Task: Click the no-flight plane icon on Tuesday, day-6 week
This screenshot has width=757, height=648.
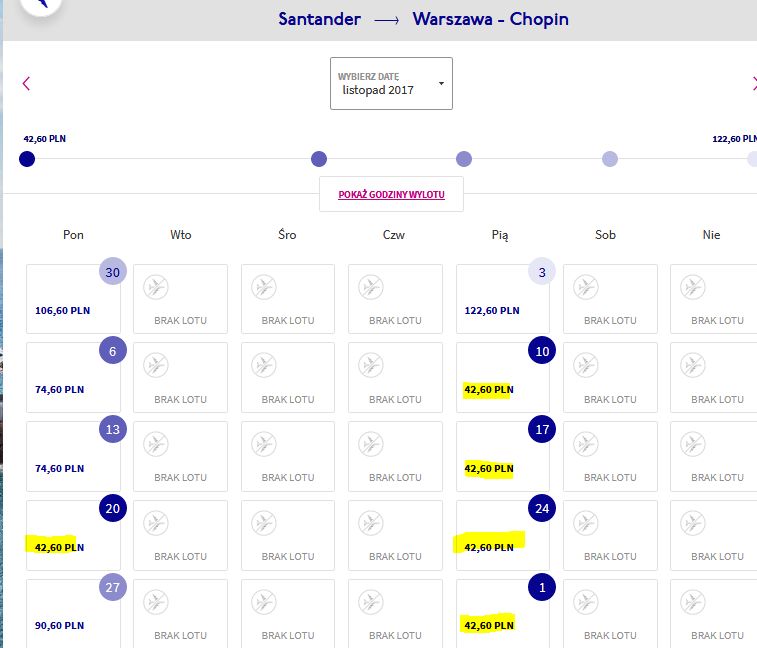Action: [x=156, y=365]
